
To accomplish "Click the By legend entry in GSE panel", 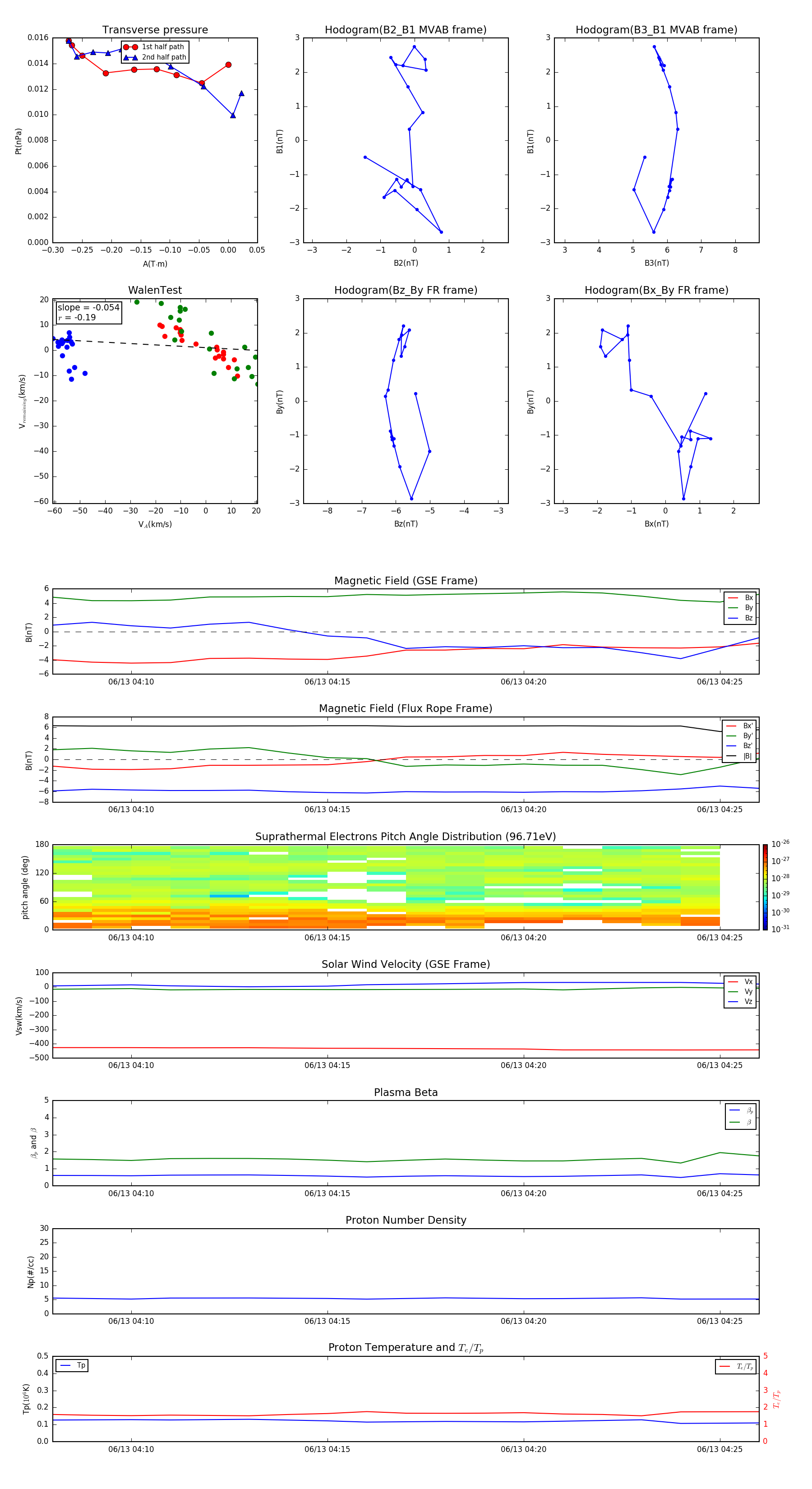I will (x=740, y=607).
